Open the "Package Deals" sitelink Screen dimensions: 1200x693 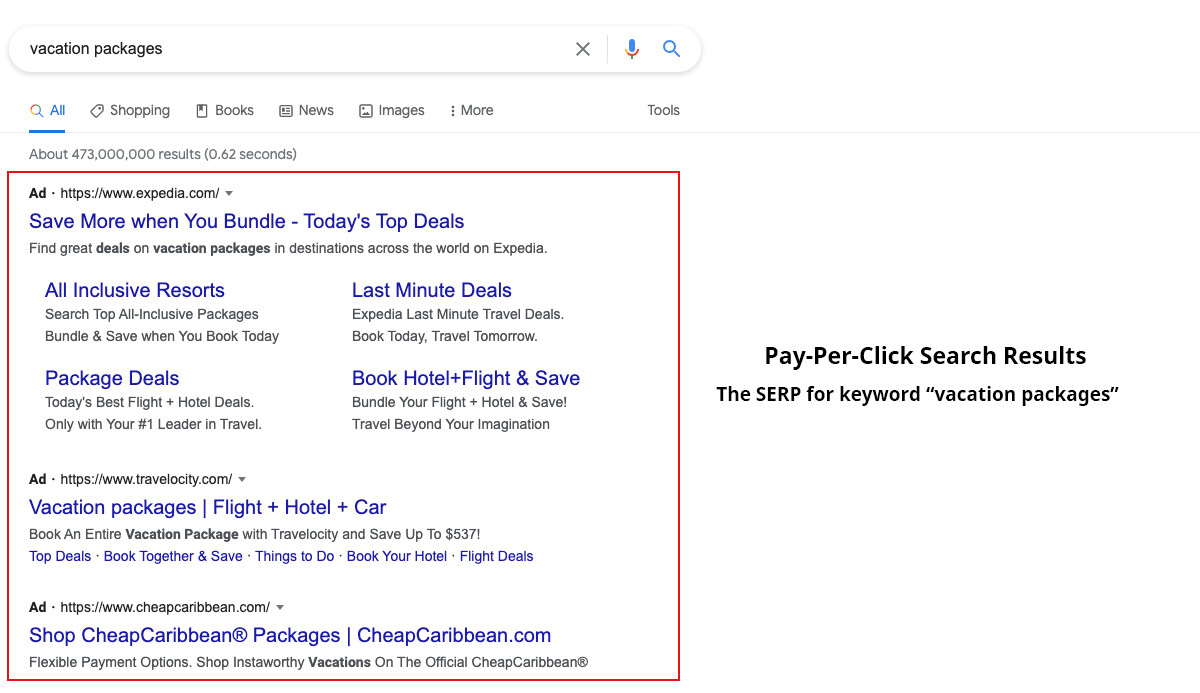point(112,378)
